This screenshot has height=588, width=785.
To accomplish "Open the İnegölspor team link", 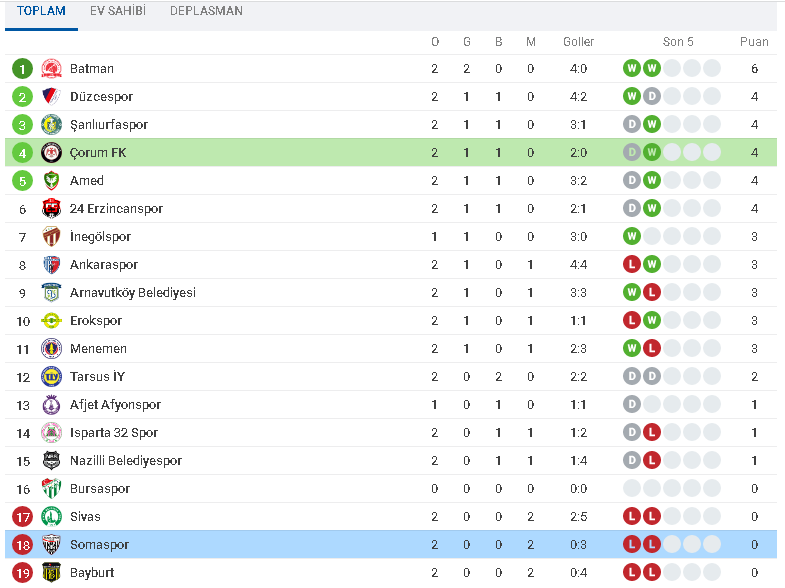I will (100, 237).
